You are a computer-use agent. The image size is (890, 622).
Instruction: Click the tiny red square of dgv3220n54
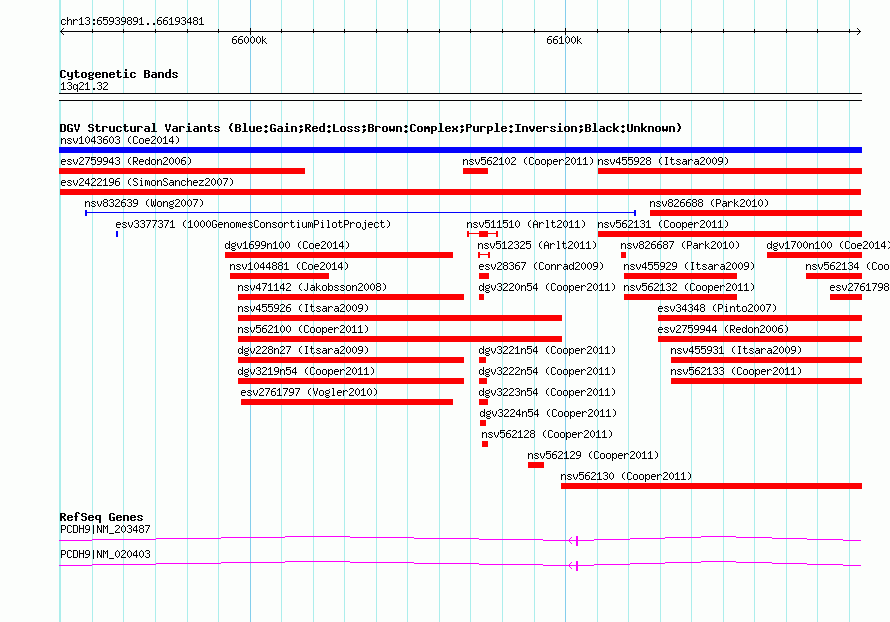click(481, 297)
